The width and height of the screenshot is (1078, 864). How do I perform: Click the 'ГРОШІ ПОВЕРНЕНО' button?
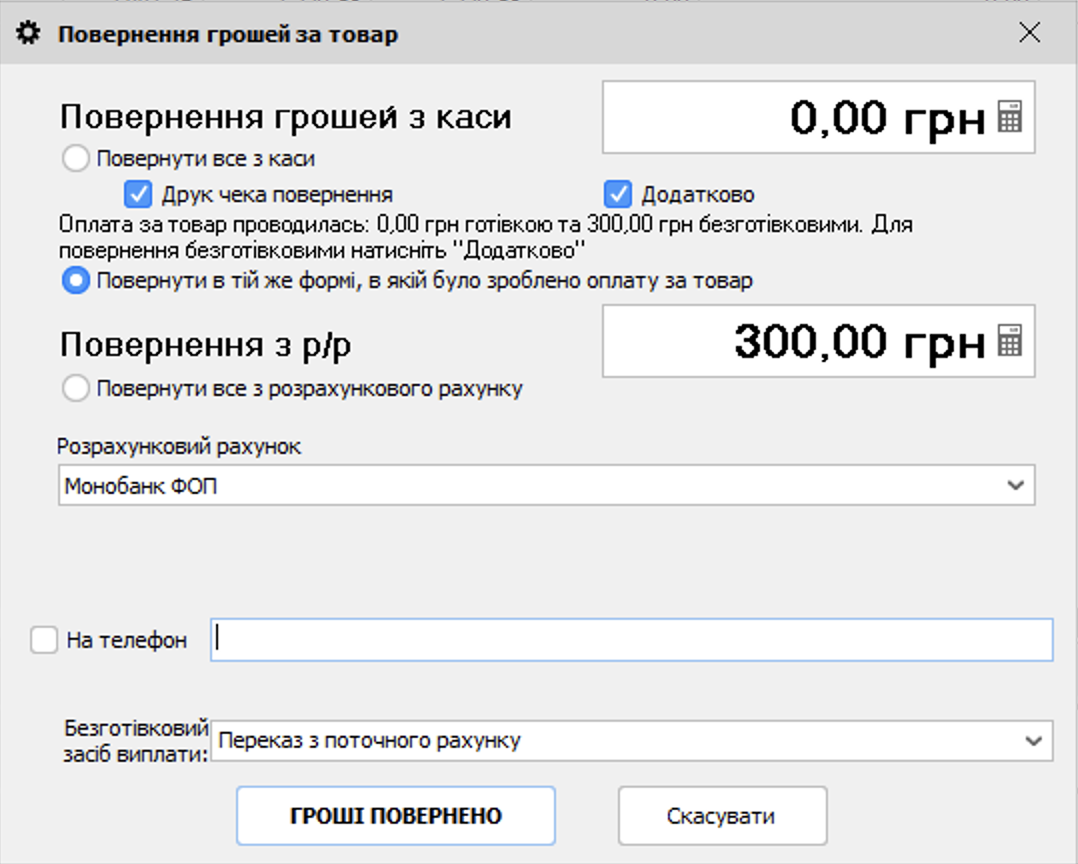point(396,816)
